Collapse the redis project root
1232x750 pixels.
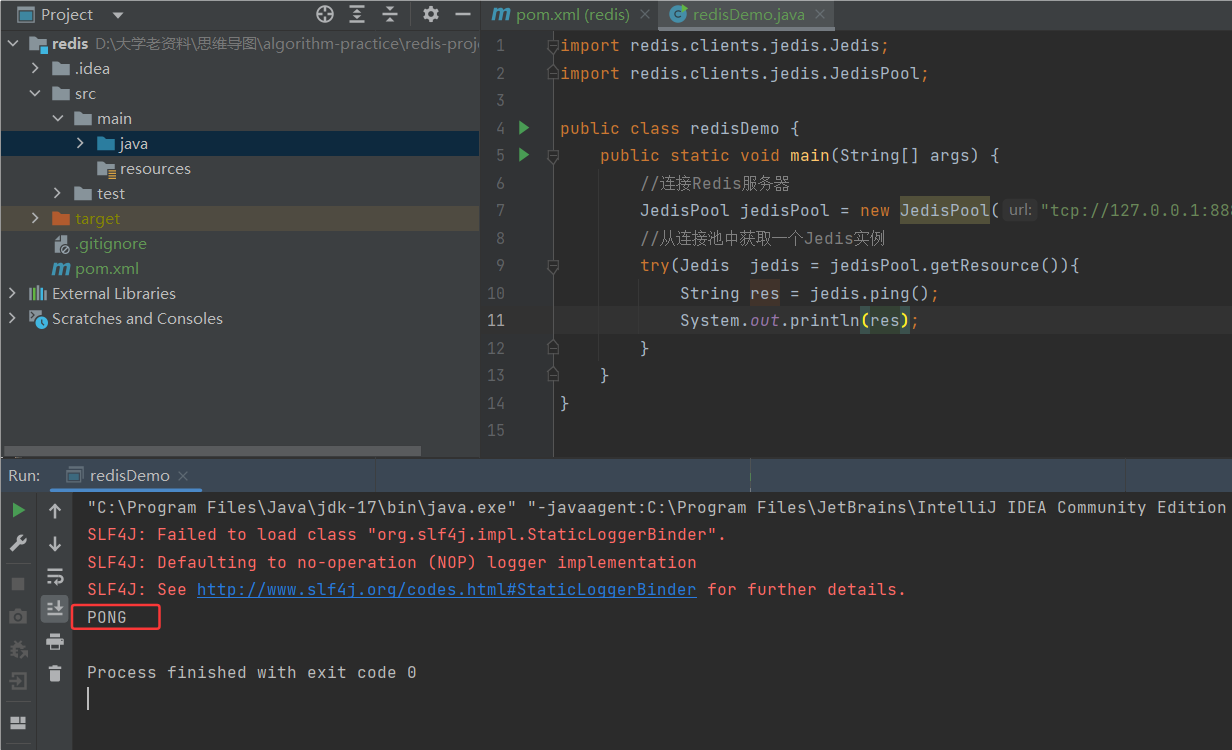coord(12,43)
